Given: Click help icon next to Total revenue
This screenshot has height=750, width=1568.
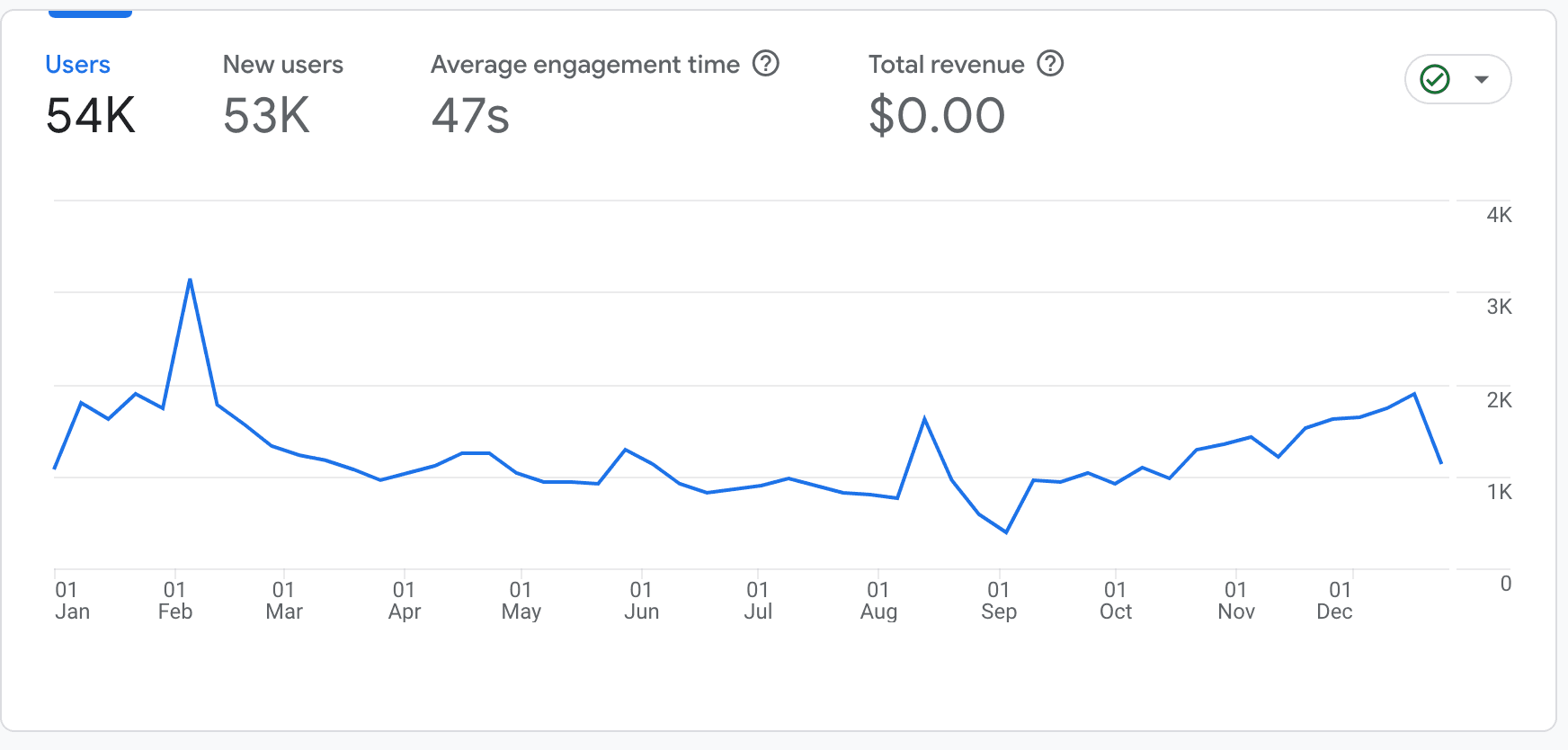Looking at the screenshot, I should click(1050, 64).
